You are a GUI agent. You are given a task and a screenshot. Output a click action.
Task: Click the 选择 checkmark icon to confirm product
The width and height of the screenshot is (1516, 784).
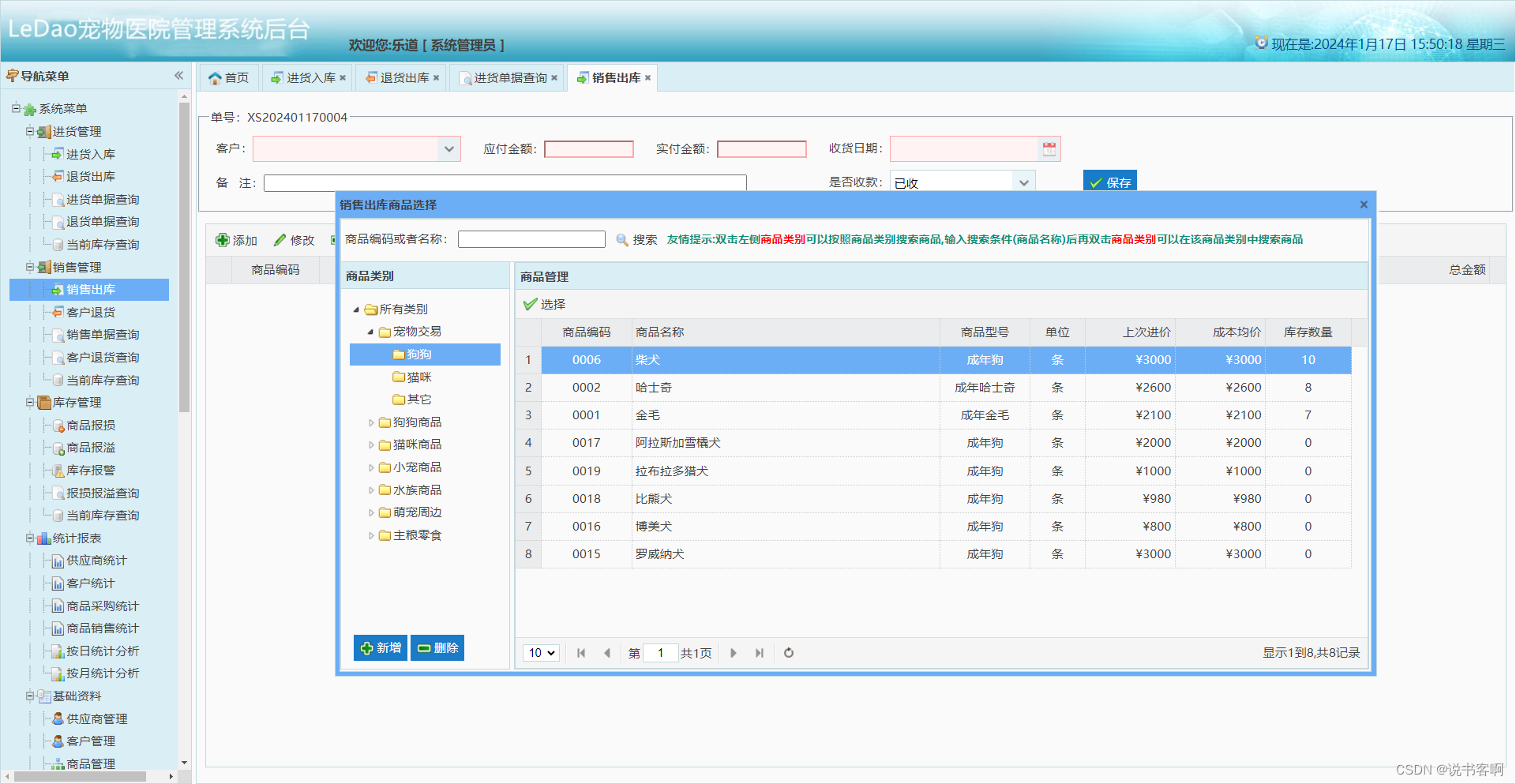530,304
